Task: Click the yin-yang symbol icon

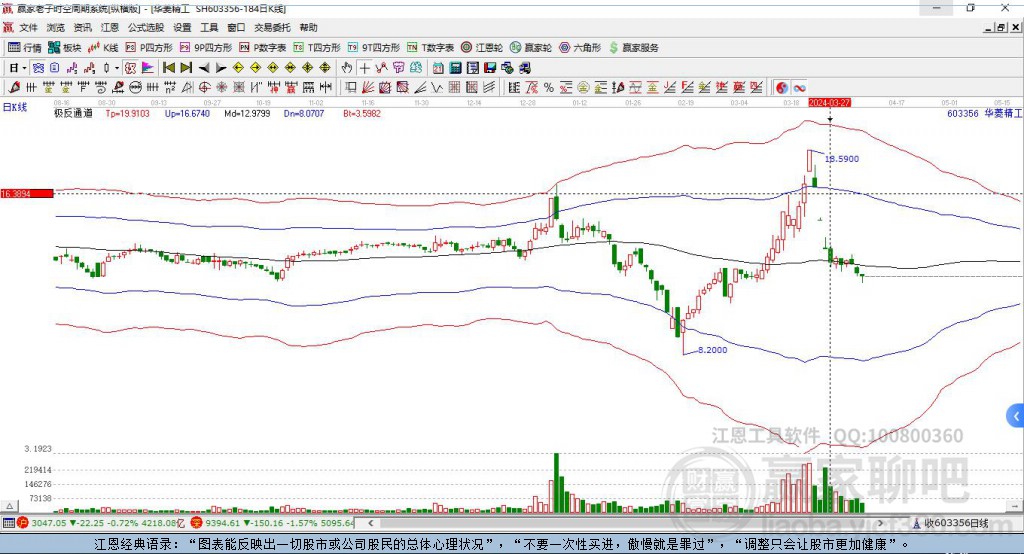Action: 782,88
